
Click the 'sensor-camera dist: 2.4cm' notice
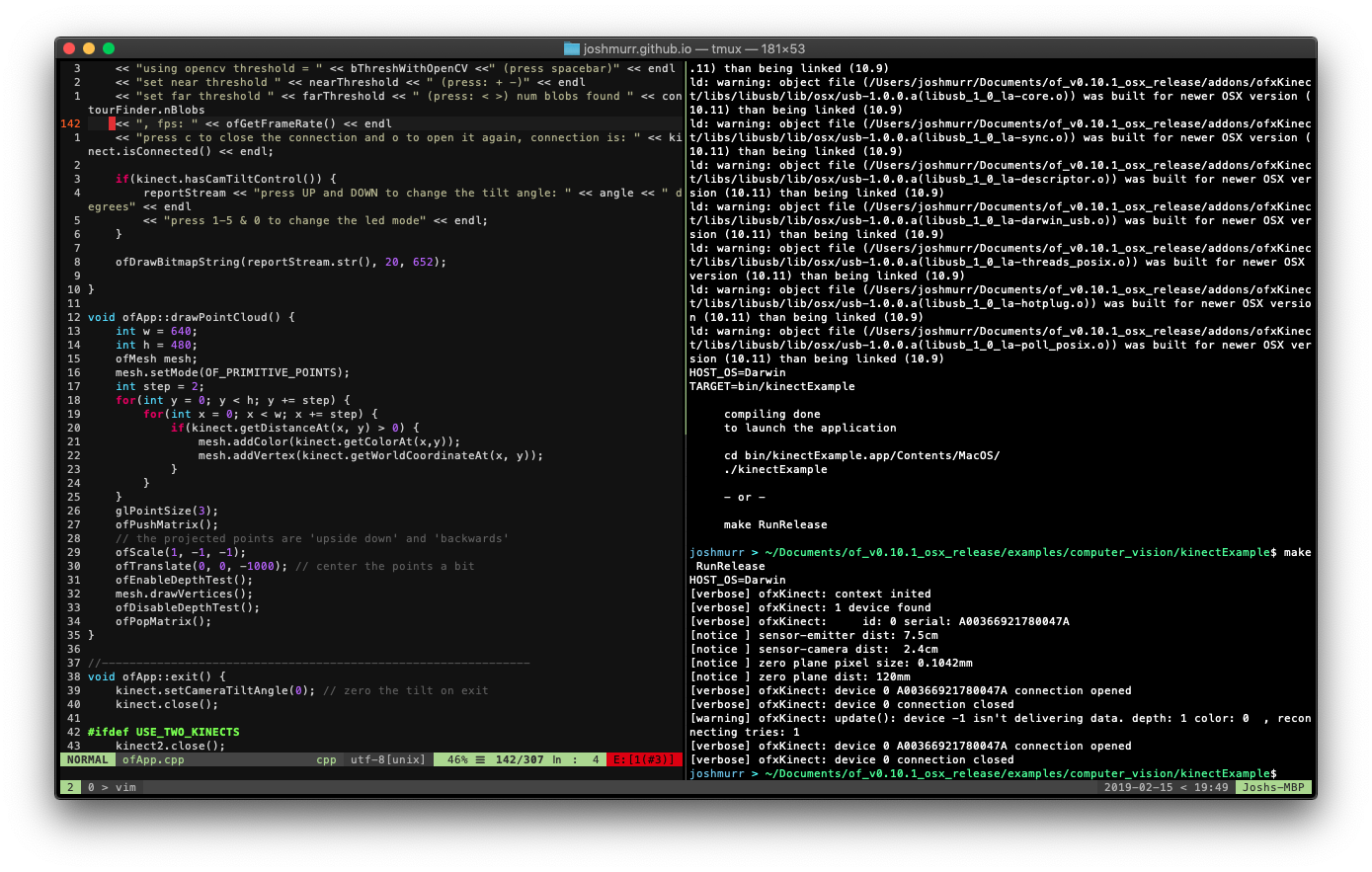(814, 649)
